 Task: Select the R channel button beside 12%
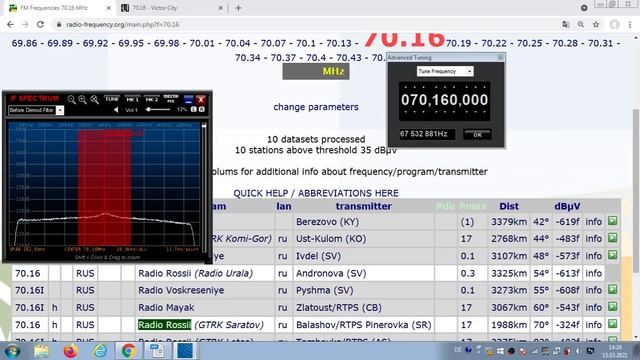coord(202,109)
